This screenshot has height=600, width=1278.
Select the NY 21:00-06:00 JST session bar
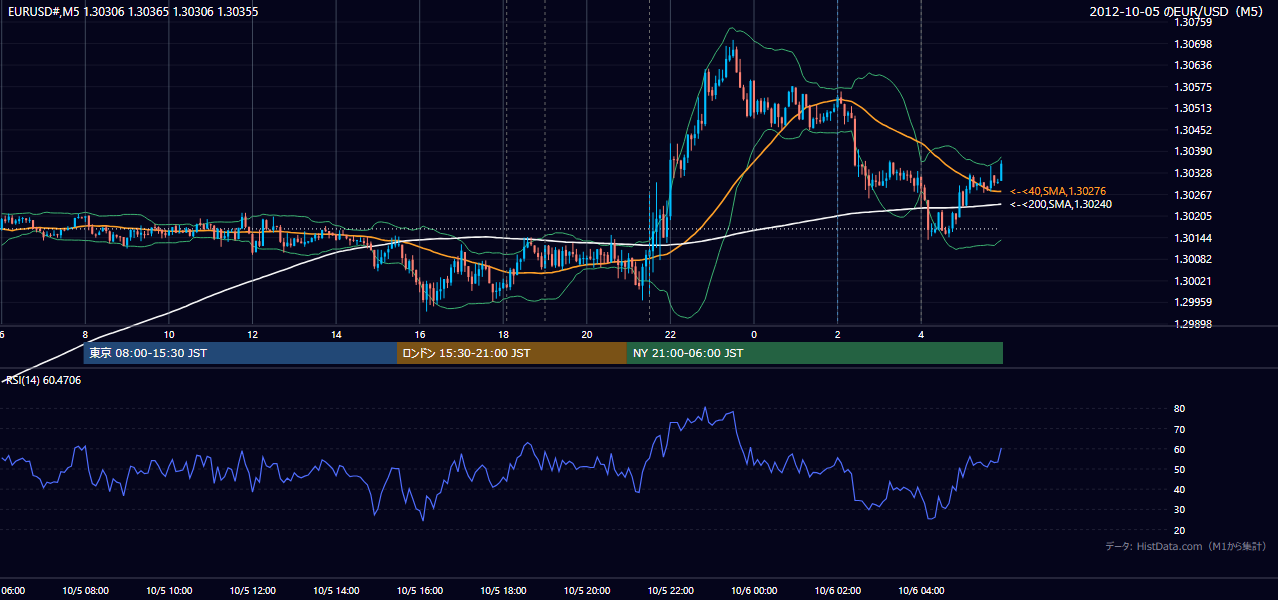point(815,353)
